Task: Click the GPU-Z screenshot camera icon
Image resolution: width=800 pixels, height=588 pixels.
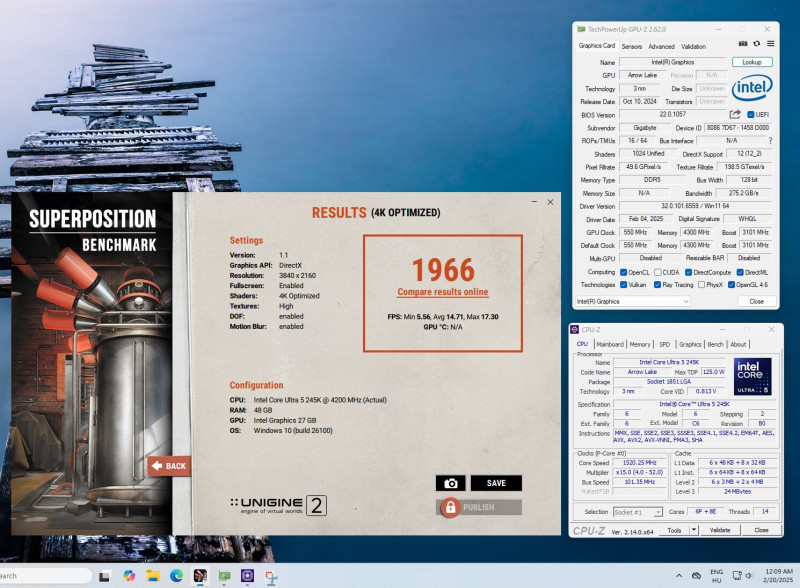Action: point(743,44)
